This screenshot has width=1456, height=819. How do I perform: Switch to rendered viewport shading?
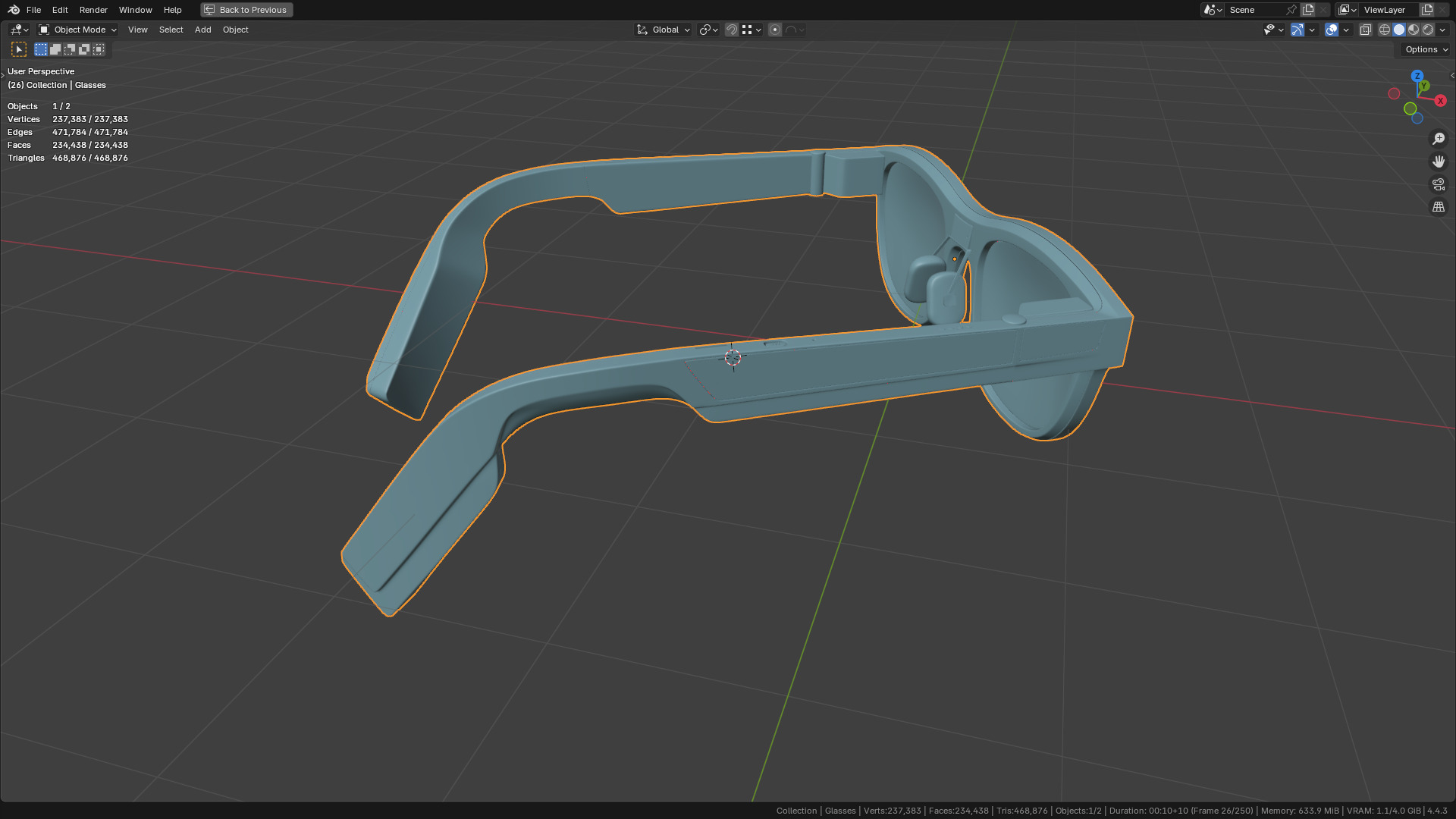[x=1428, y=30]
